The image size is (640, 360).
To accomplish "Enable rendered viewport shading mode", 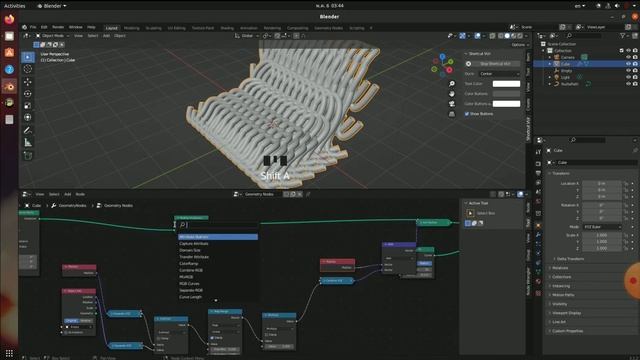I will [x=520, y=36].
